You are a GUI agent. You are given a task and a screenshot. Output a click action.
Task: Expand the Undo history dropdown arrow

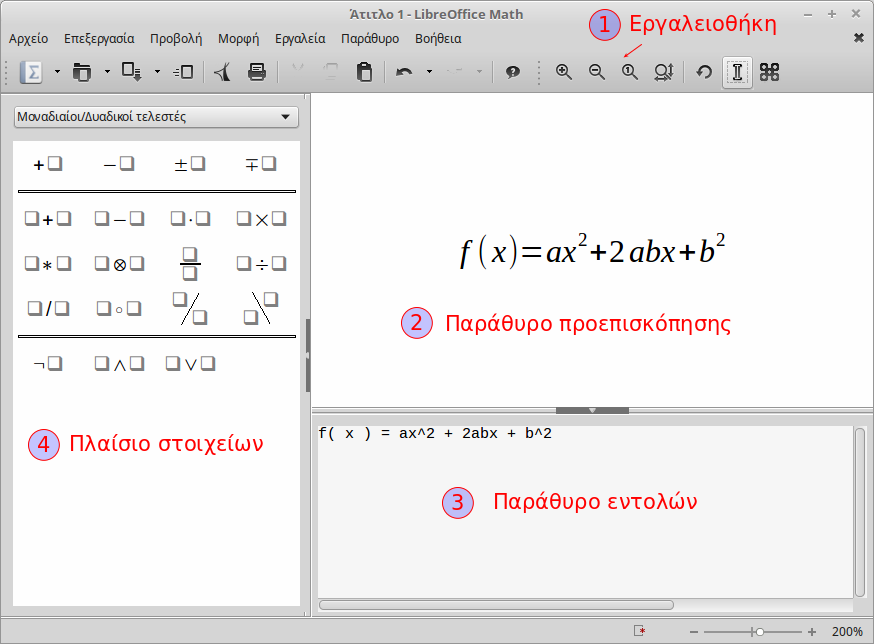coord(429,72)
